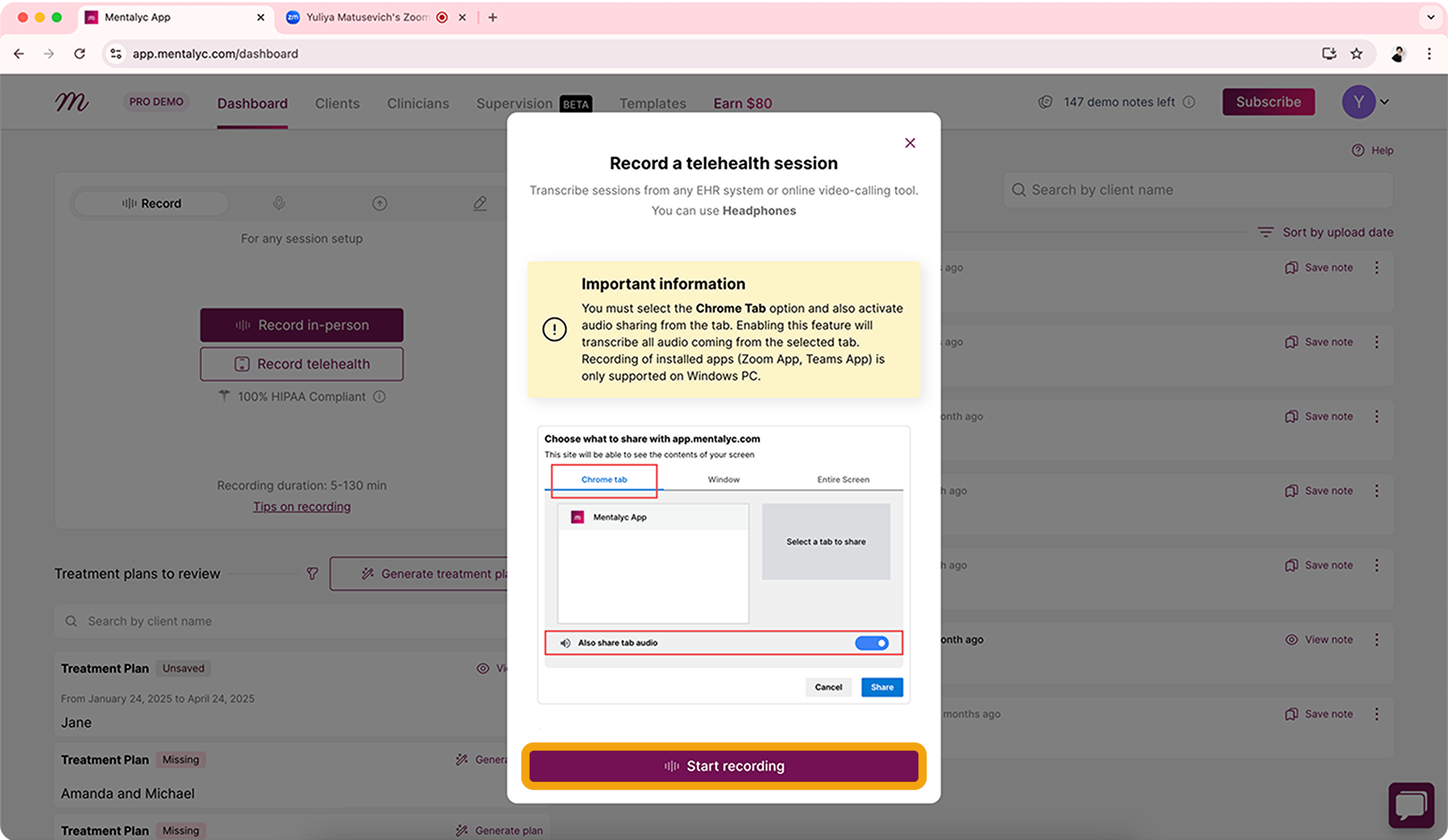Viewport: 1448px width, 840px height.
Task: Click the treatment plans filter icon
Action: 312,573
